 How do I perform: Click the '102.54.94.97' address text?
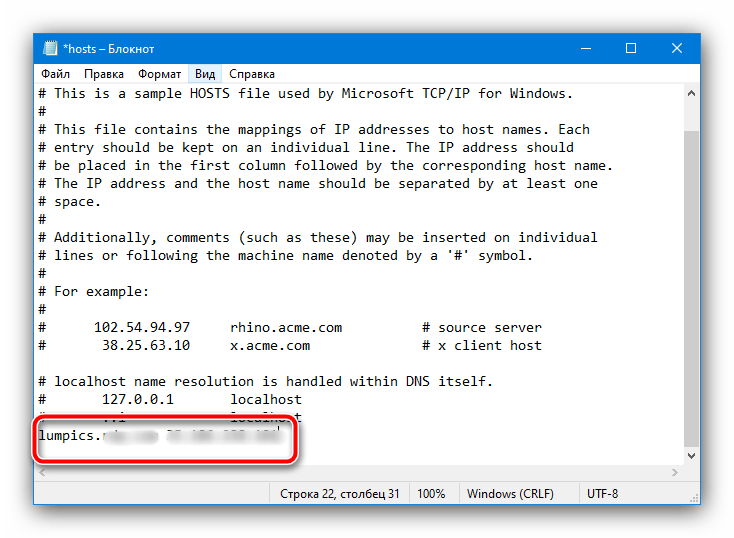(142, 327)
